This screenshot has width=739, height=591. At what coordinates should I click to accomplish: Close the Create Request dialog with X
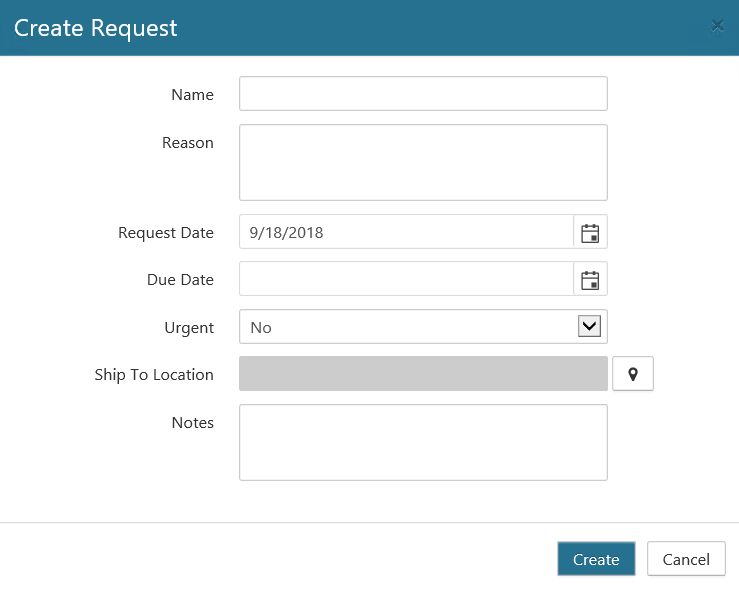pyautogui.click(x=717, y=26)
